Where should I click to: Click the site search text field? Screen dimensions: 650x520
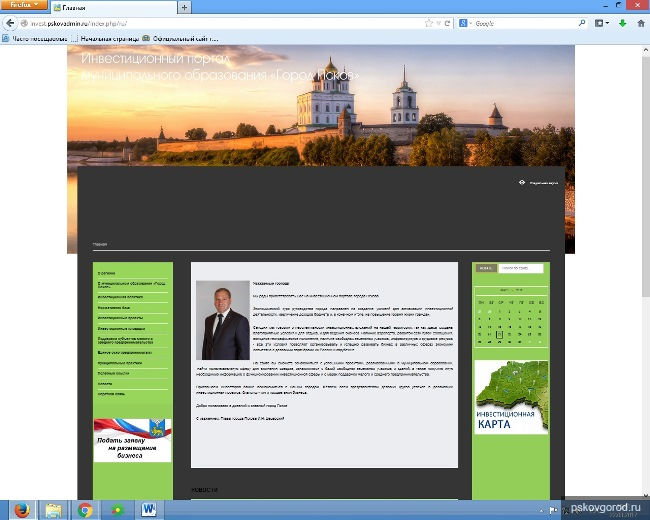pyautogui.click(x=521, y=268)
